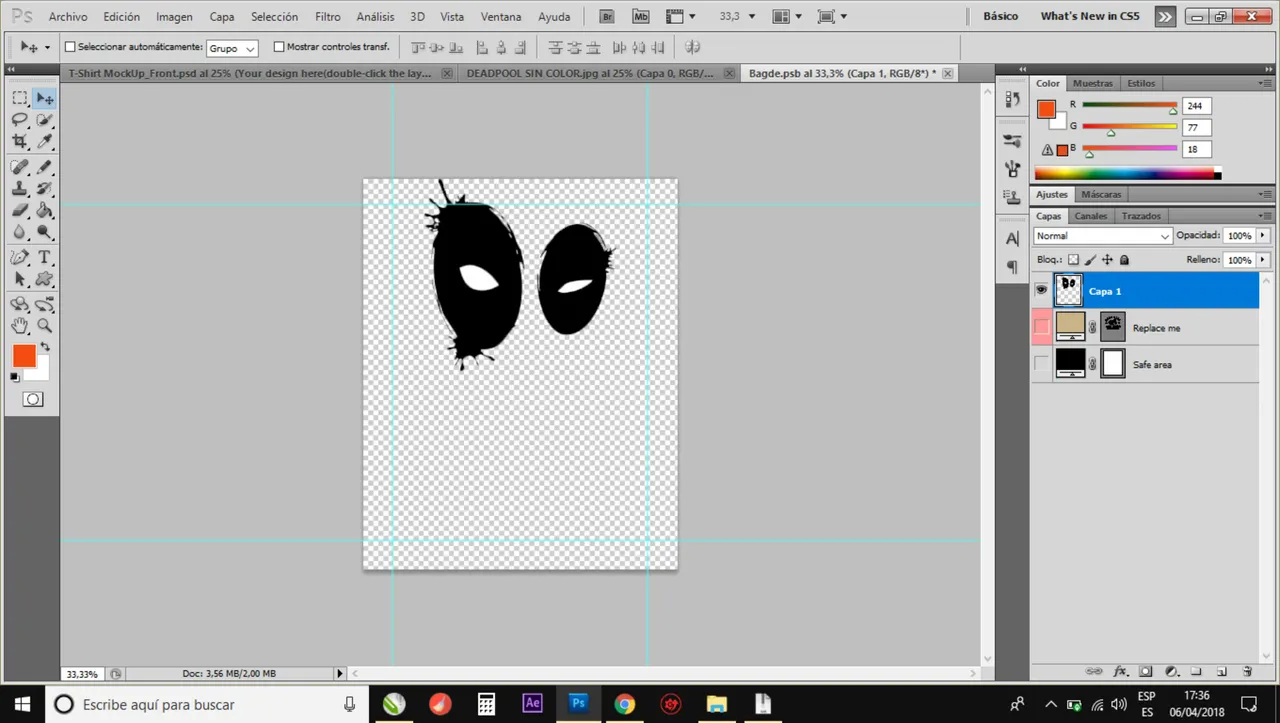Select the Path Selection tool
This screenshot has height=723, width=1280.
tap(19, 280)
